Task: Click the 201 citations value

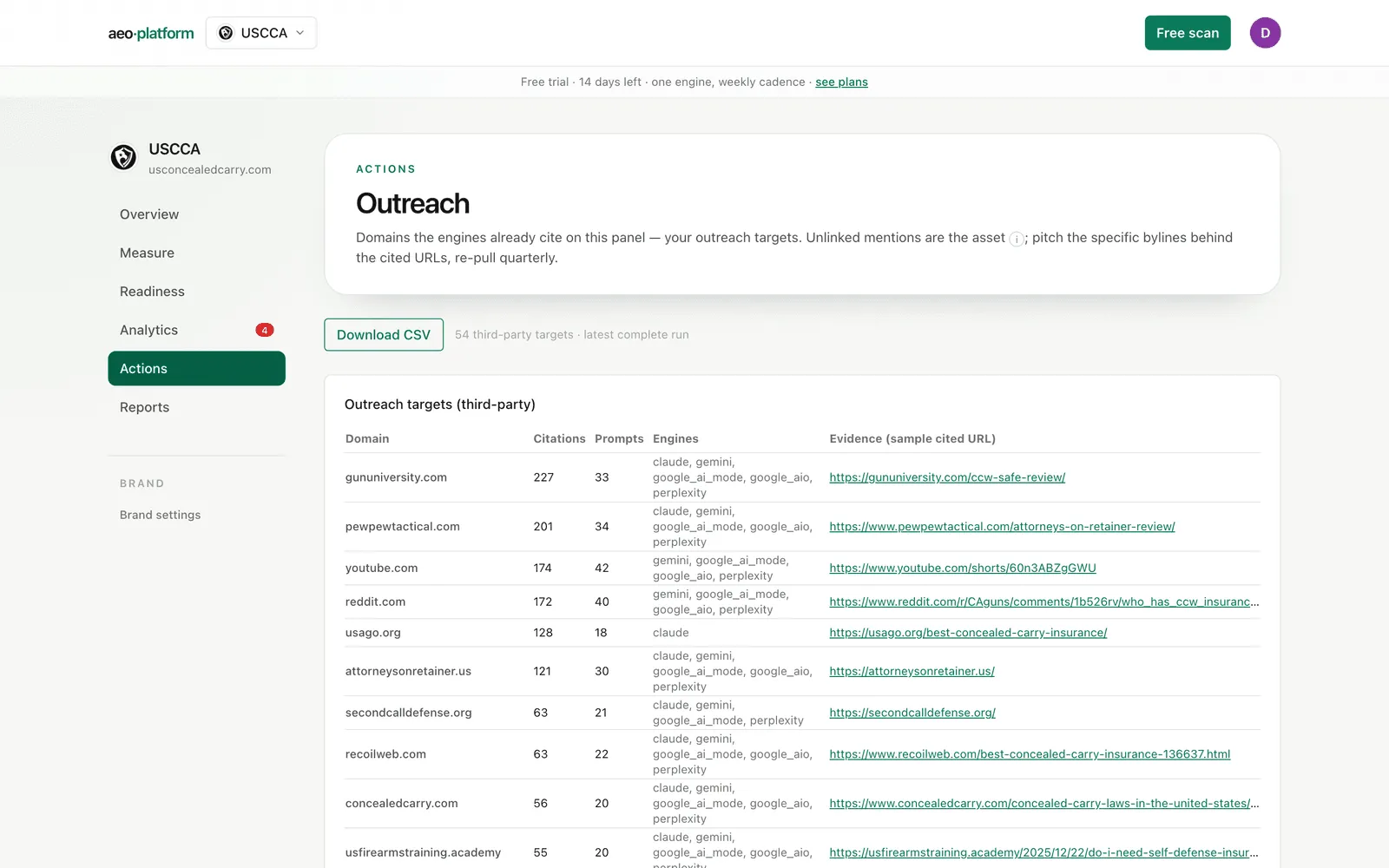Action: (543, 527)
